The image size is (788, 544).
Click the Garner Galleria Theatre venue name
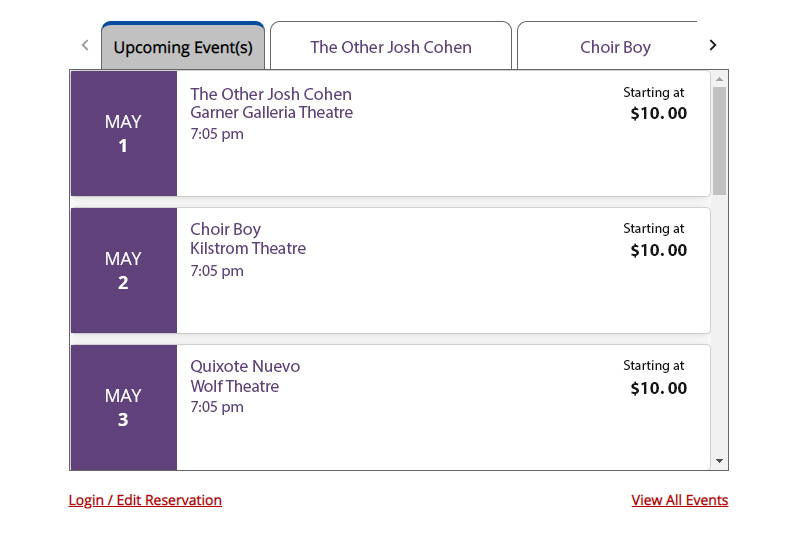271,113
